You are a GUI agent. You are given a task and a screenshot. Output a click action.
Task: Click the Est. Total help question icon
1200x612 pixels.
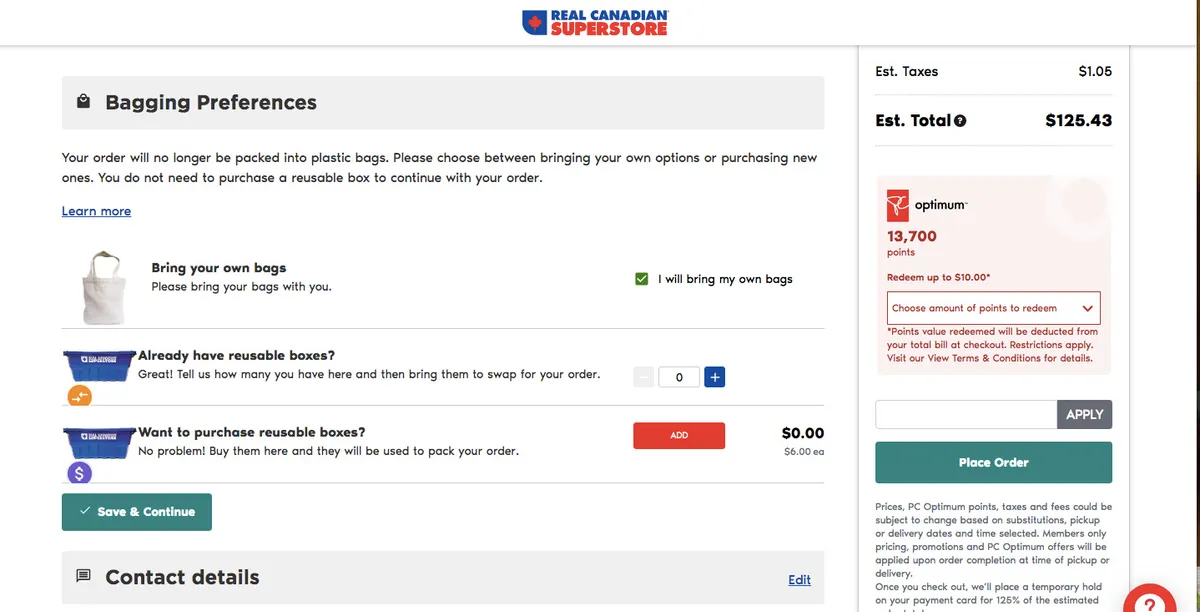pos(960,121)
